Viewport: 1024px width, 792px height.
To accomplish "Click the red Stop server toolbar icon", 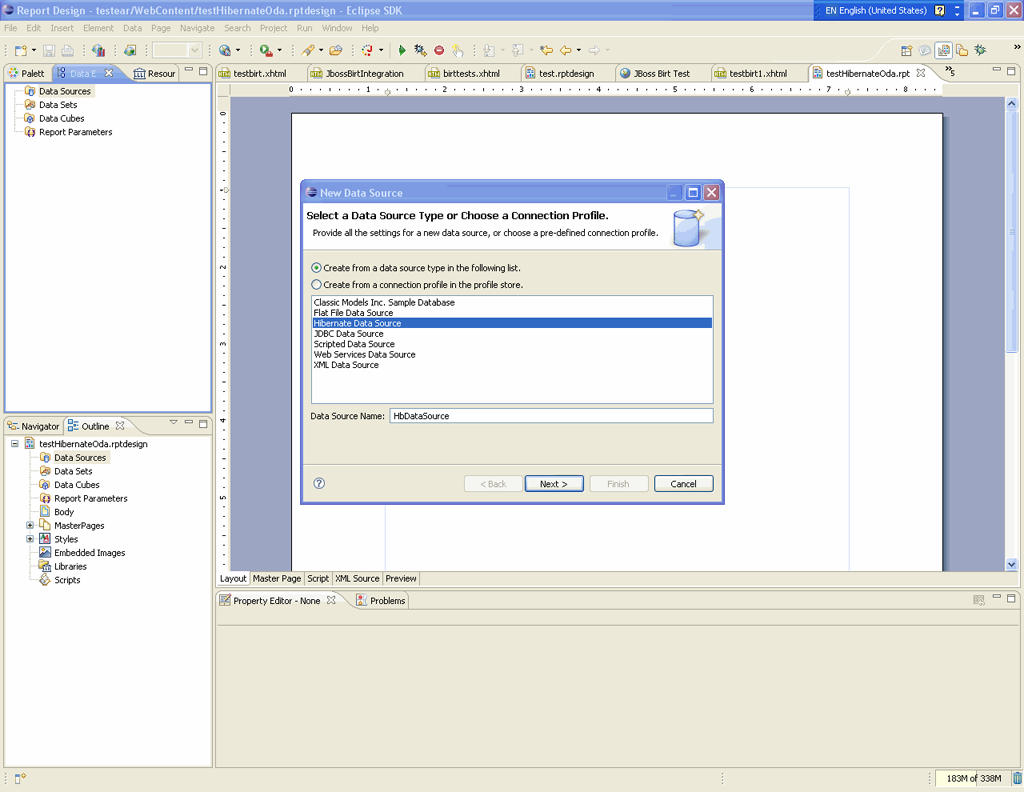I will [439, 50].
